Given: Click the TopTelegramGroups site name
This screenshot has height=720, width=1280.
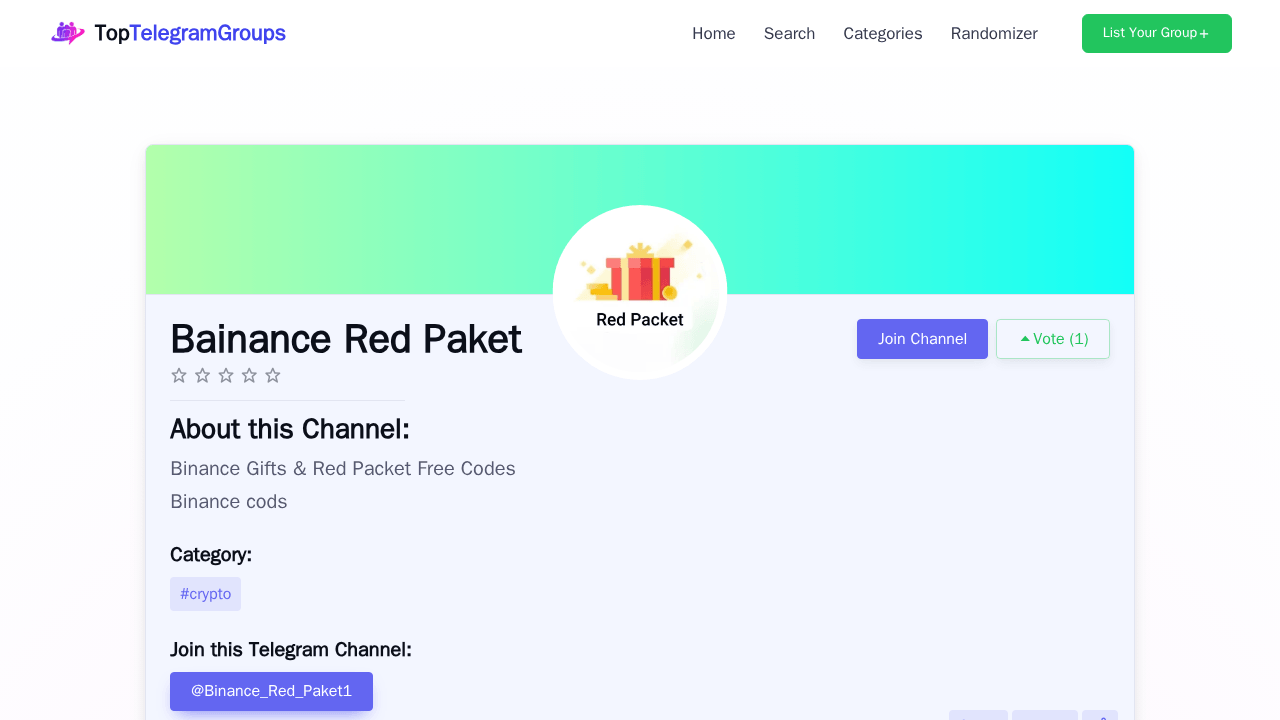Looking at the screenshot, I should click(190, 33).
